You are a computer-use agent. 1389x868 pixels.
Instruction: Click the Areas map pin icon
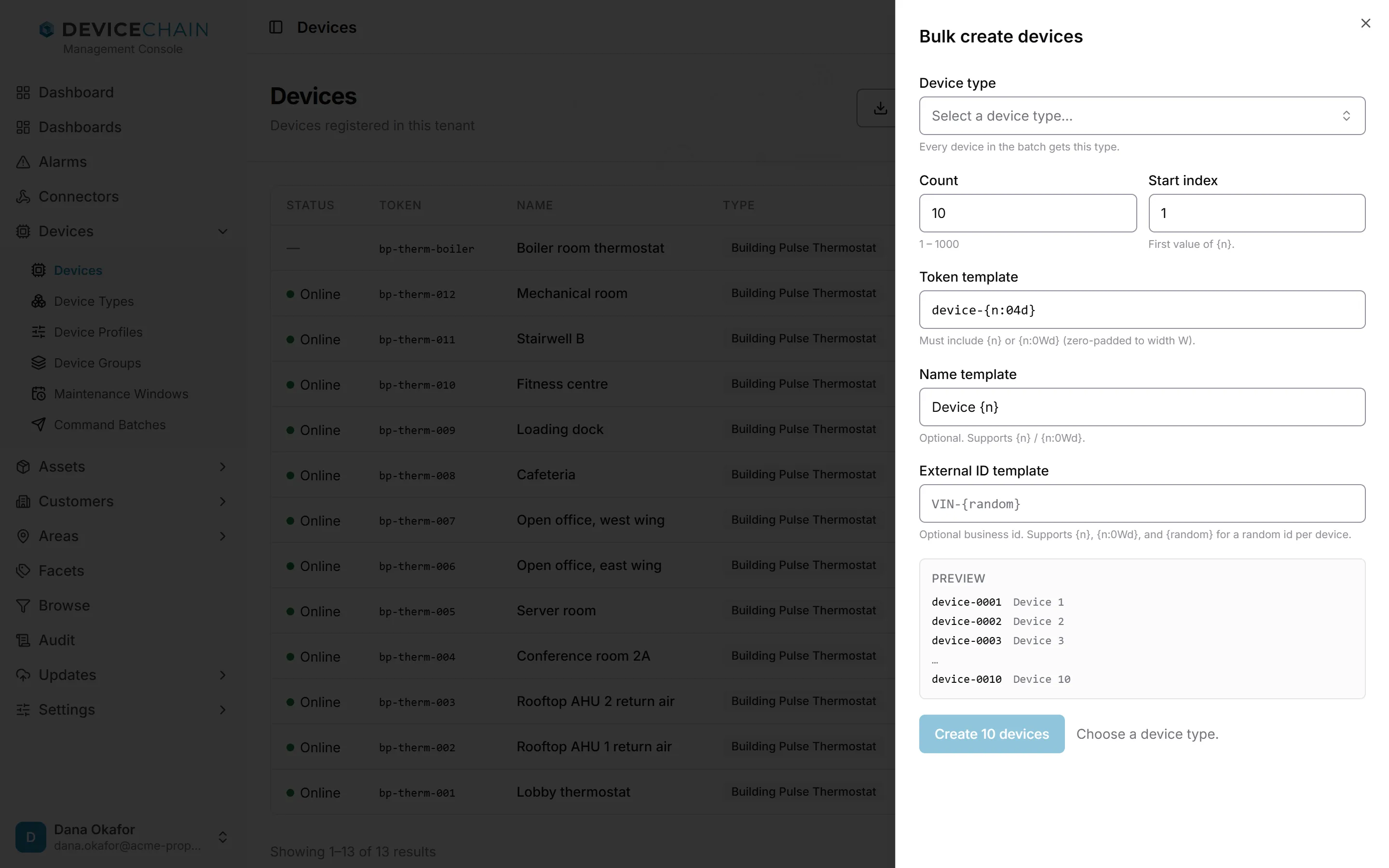23,536
